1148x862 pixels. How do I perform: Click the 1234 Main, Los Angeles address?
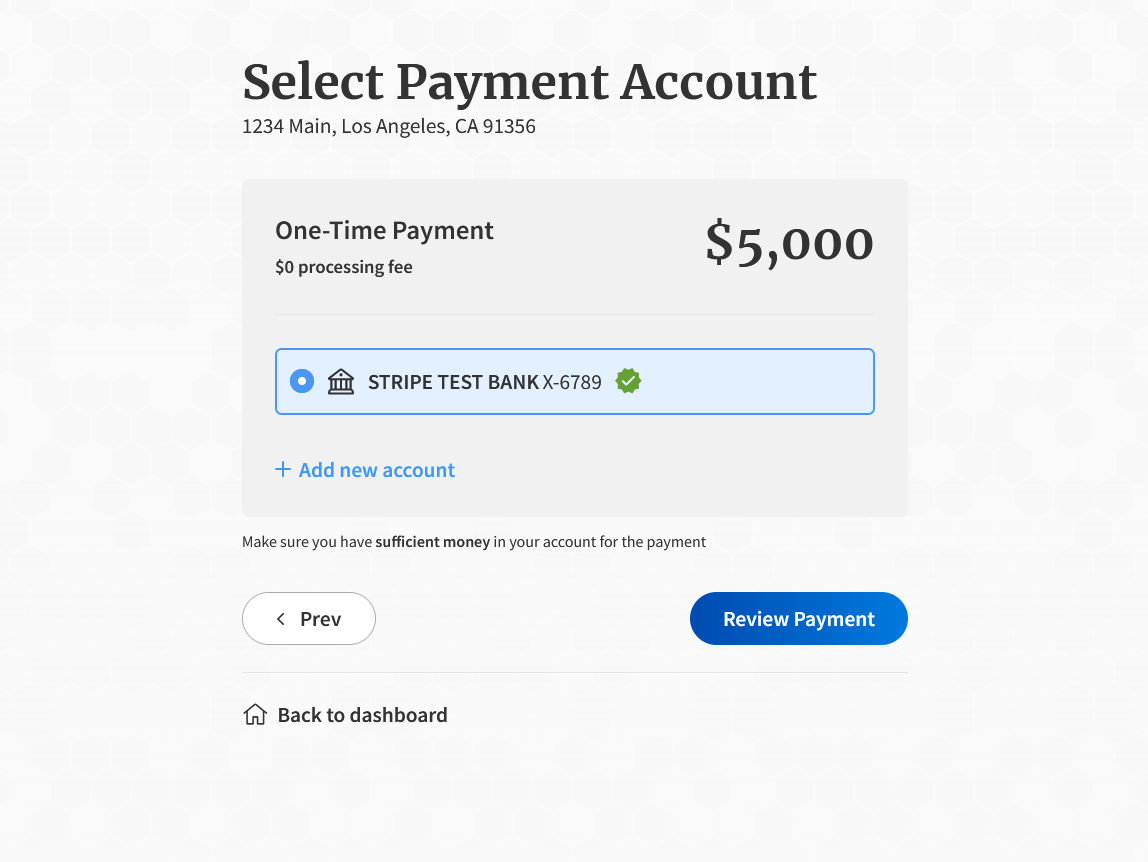pyautogui.click(x=388, y=127)
